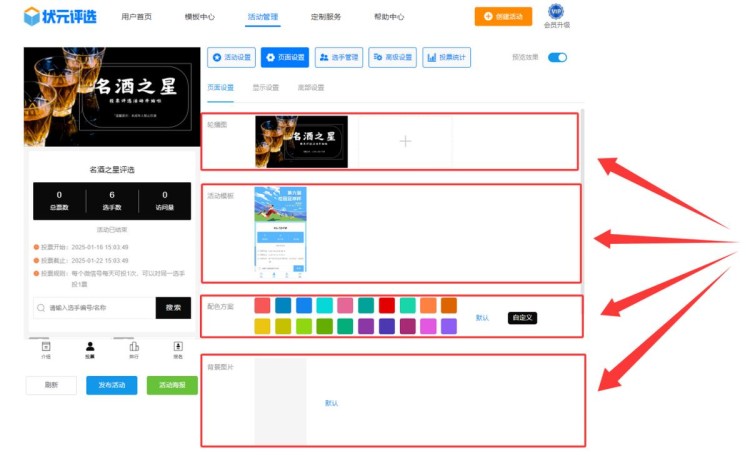Select the 介绍 icon in preview nav
The height and width of the screenshot is (456, 750).
[x=46, y=349]
